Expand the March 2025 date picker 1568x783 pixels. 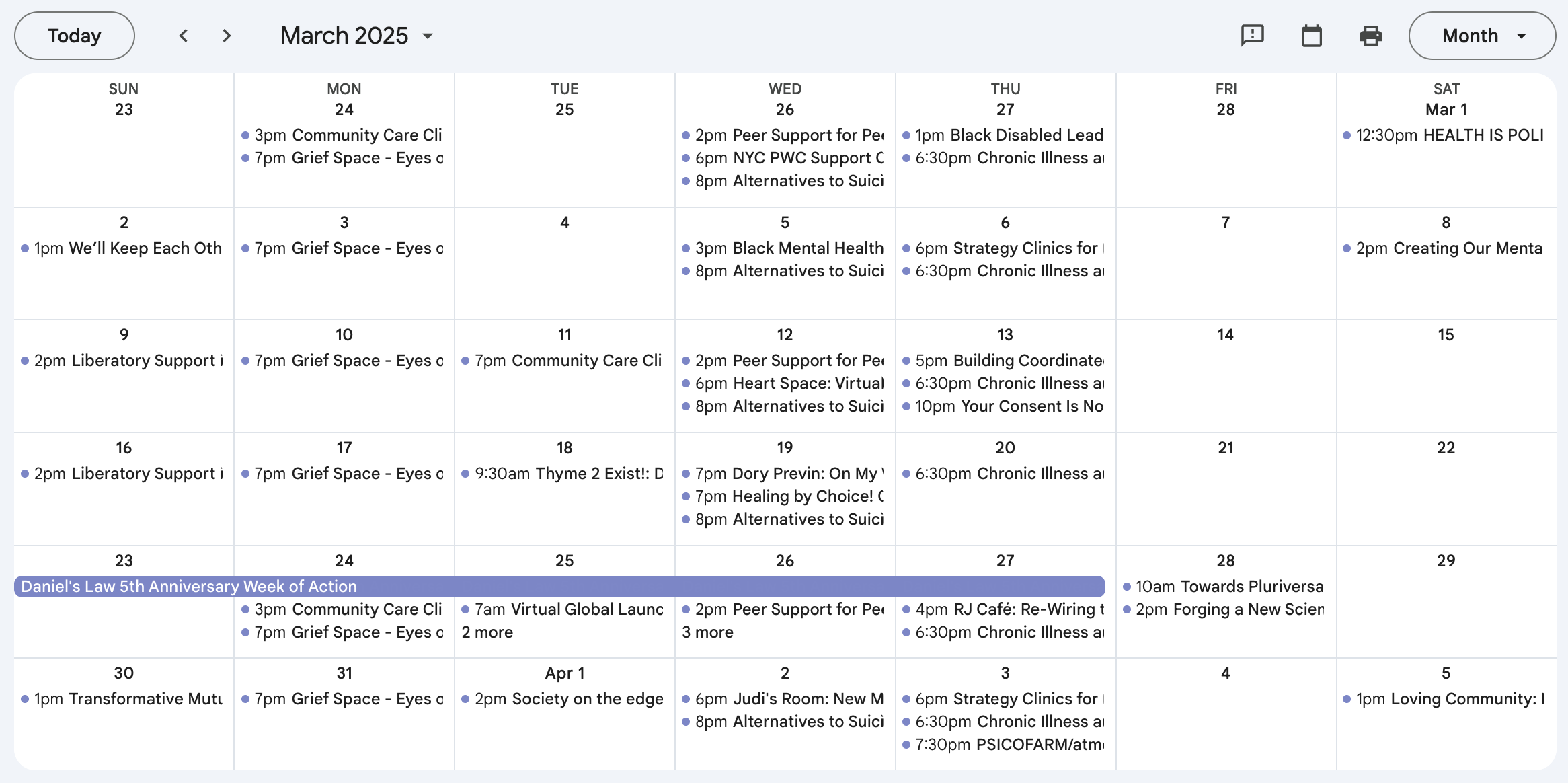356,36
